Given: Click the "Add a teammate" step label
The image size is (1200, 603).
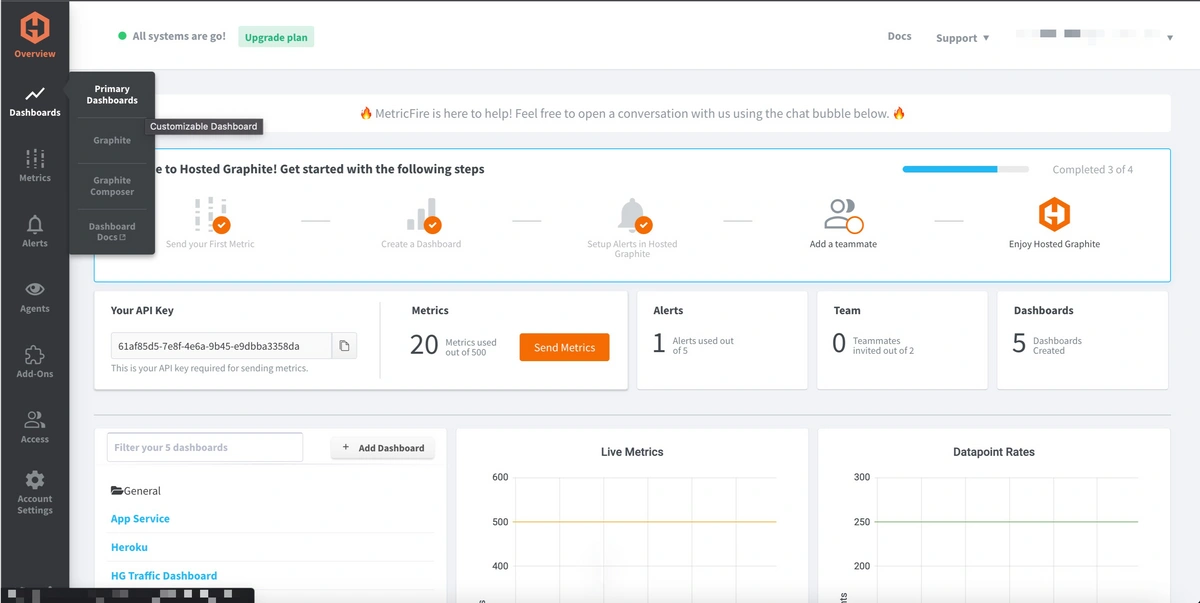Looking at the screenshot, I should [843, 244].
